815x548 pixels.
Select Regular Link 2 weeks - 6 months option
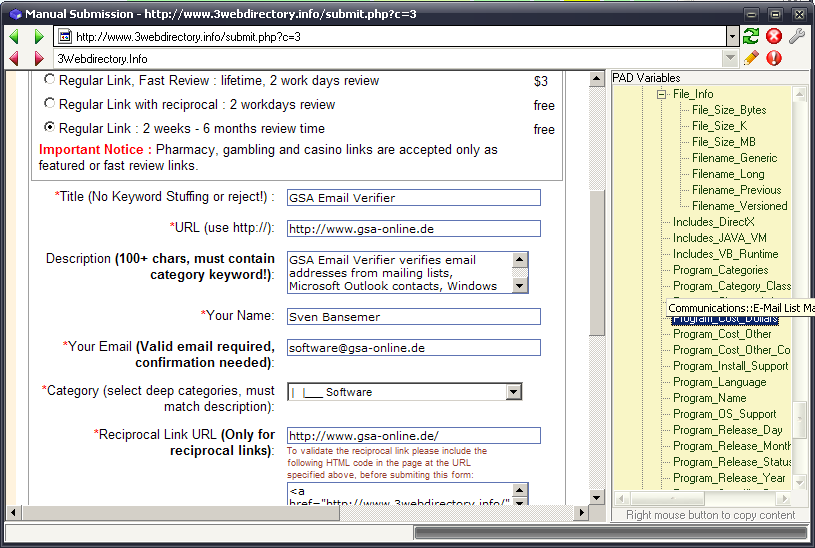(49, 128)
